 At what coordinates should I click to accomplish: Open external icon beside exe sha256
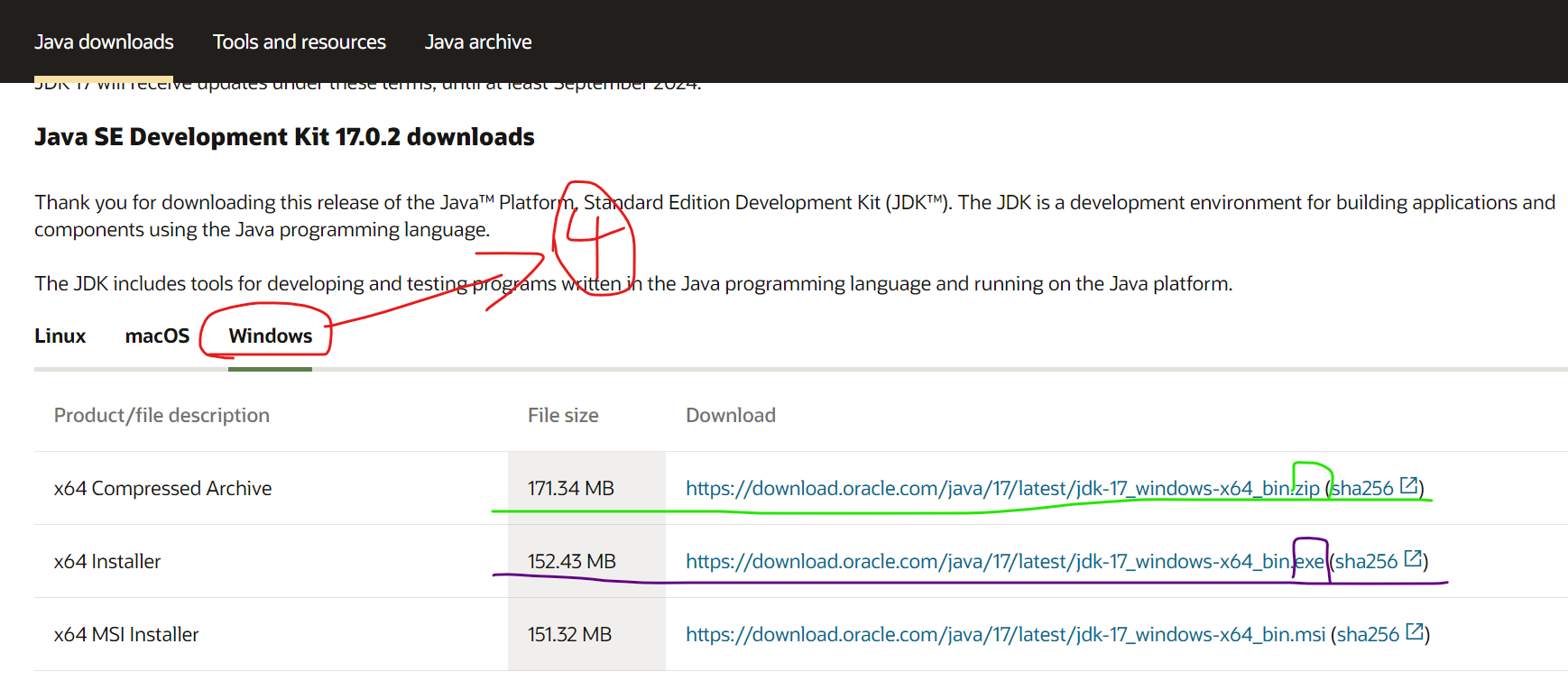coord(1413,558)
